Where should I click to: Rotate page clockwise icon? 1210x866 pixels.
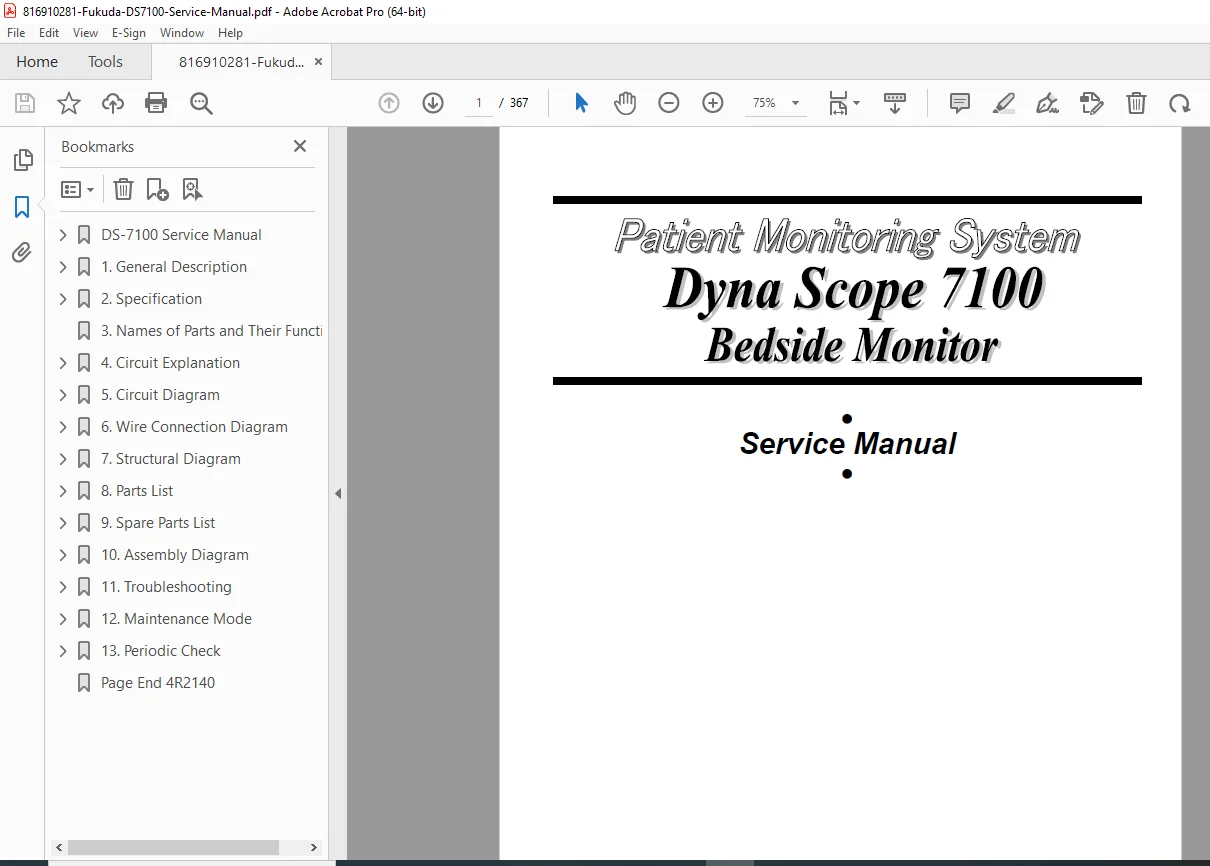1180,103
